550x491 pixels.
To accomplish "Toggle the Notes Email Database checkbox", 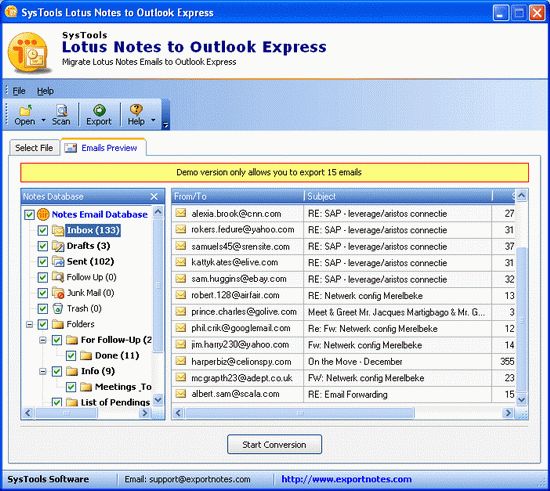I will pyautogui.click(x=29, y=214).
